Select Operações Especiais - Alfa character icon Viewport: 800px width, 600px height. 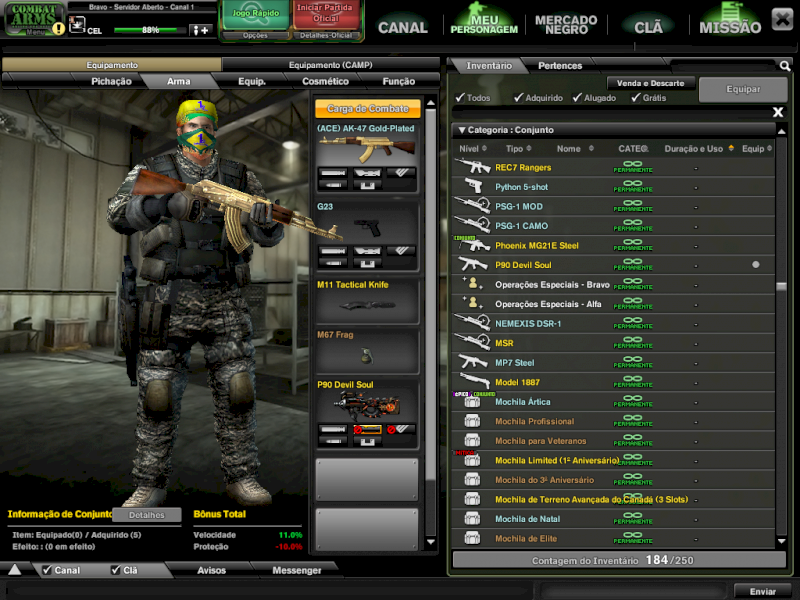tap(473, 303)
